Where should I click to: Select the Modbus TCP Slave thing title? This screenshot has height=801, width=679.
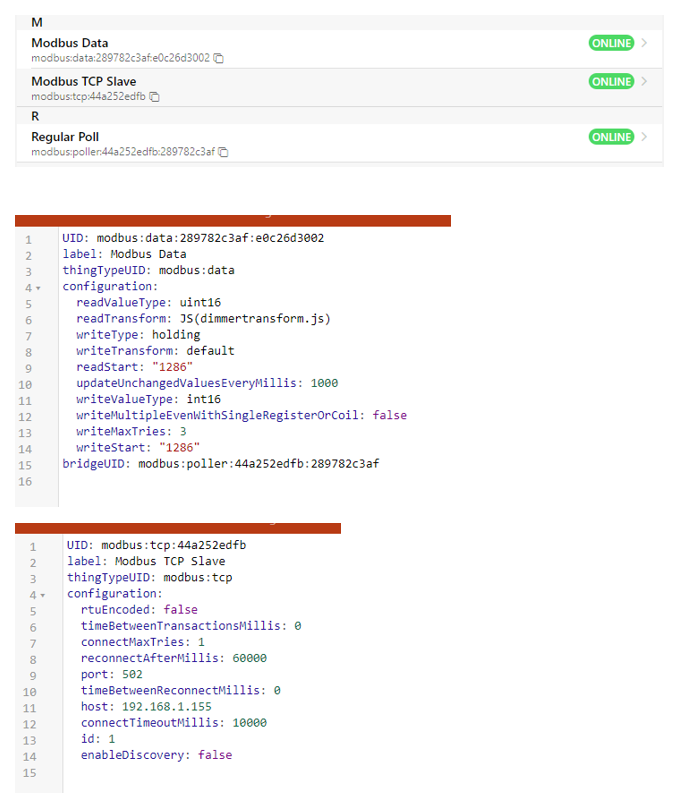point(84,81)
